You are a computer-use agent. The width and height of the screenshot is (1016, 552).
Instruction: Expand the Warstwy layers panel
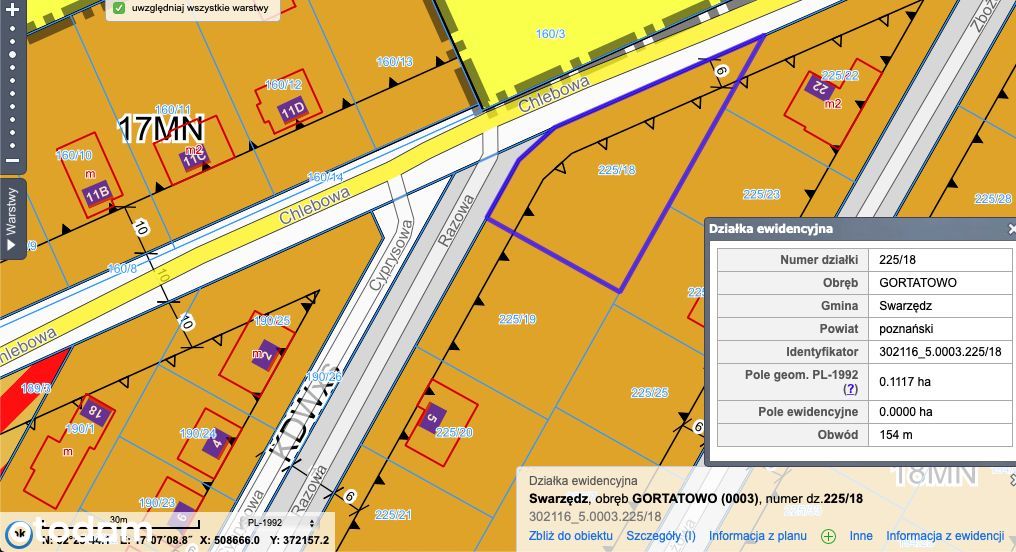pyautogui.click(x=12, y=219)
